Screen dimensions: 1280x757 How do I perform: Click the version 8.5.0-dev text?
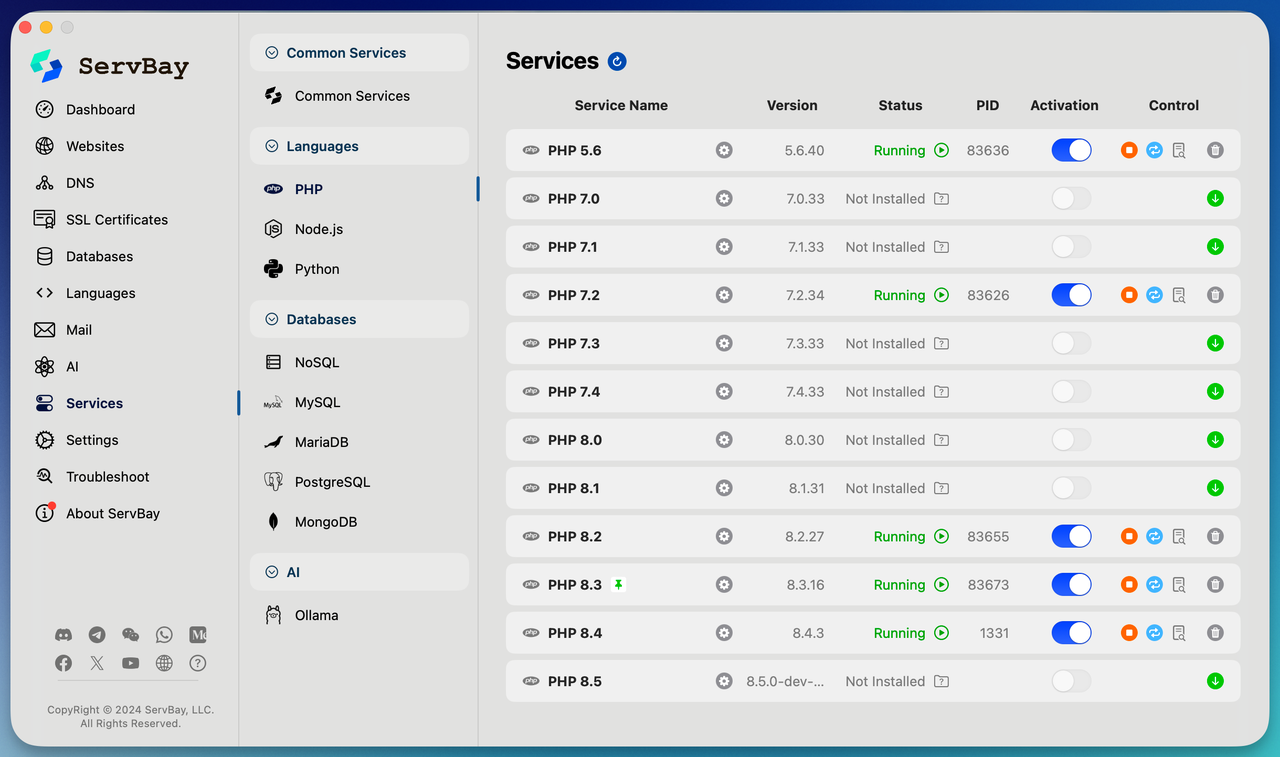[786, 681]
